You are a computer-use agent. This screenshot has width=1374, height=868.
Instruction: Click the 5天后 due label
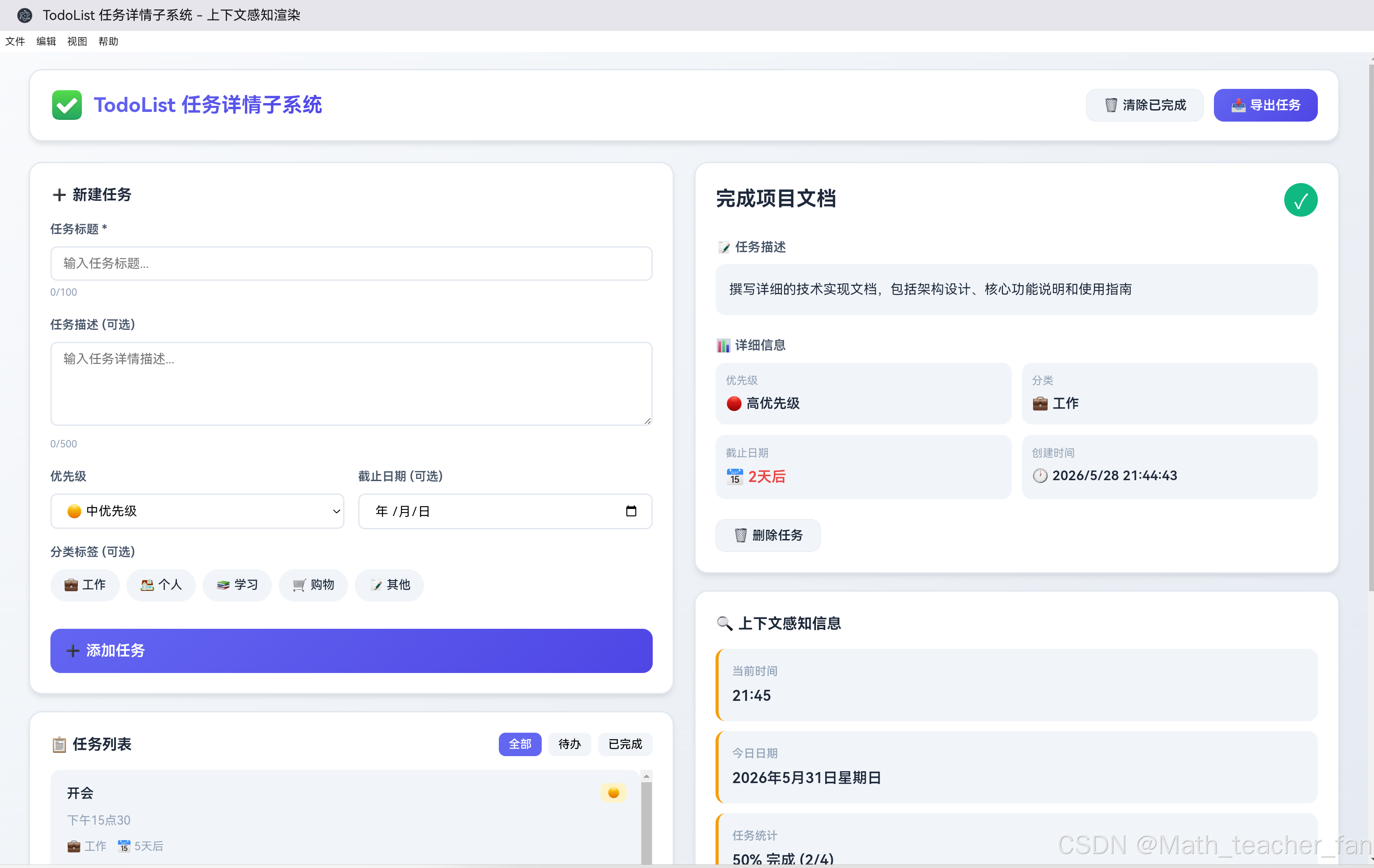point(148,846)
